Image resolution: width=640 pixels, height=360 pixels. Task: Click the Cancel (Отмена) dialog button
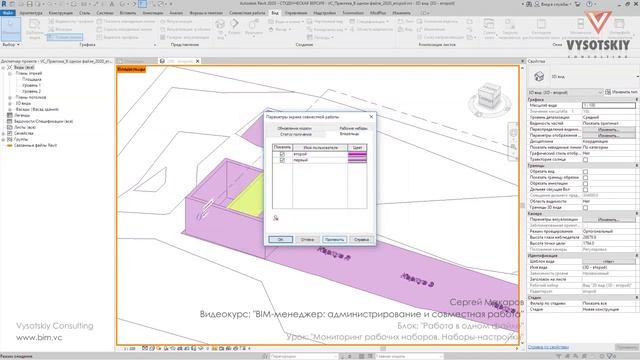coord(307,240)
